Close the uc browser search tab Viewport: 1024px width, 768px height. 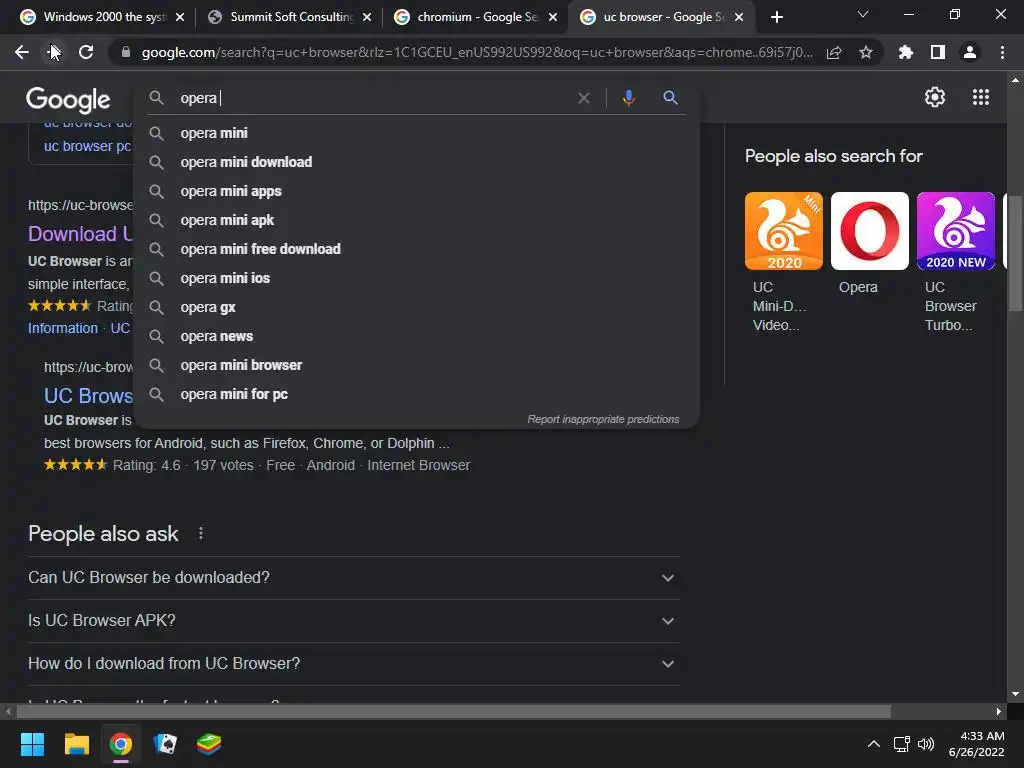pos(739,17)
